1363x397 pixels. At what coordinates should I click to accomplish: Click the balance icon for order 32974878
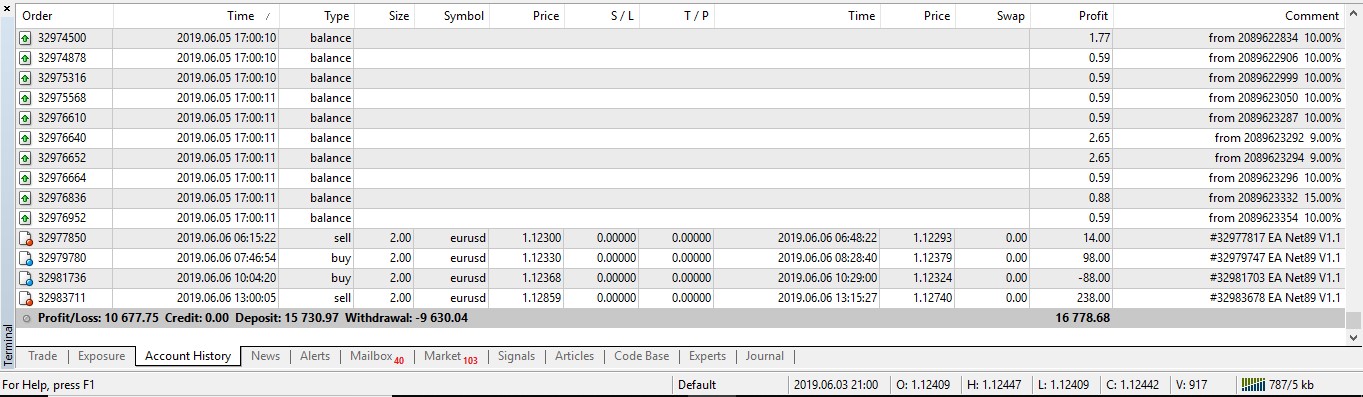[26, 58]
